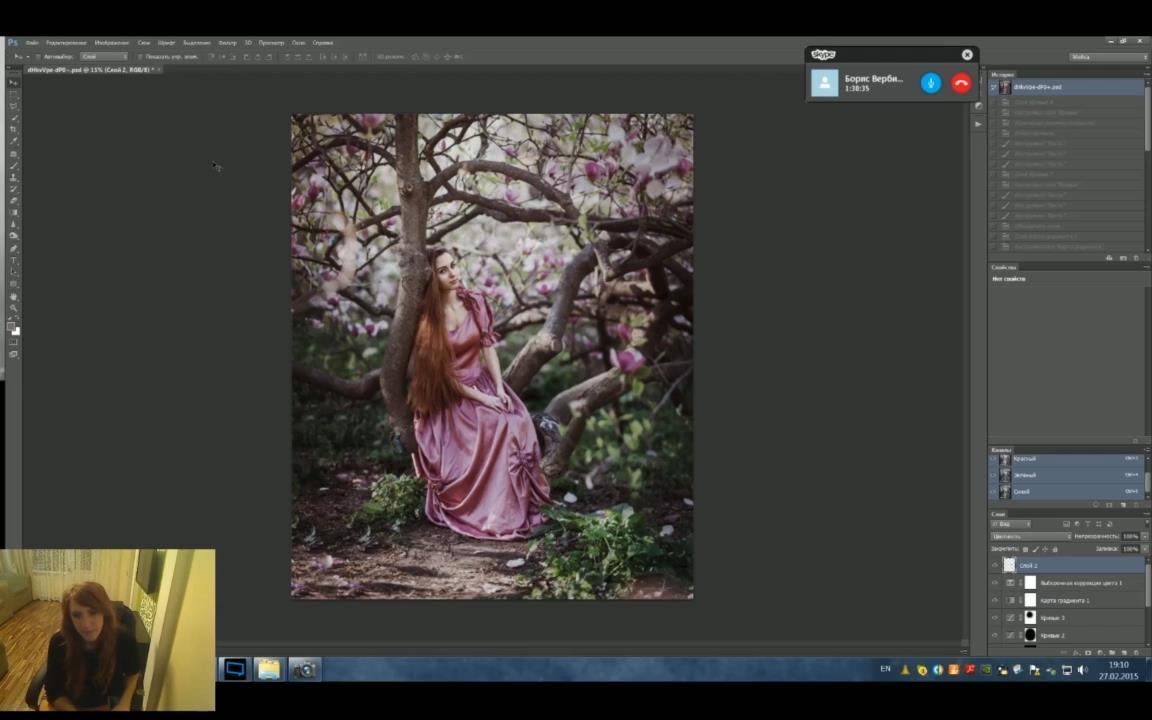Set the background color swatch
1152x720 pixels.
[17, 332]
